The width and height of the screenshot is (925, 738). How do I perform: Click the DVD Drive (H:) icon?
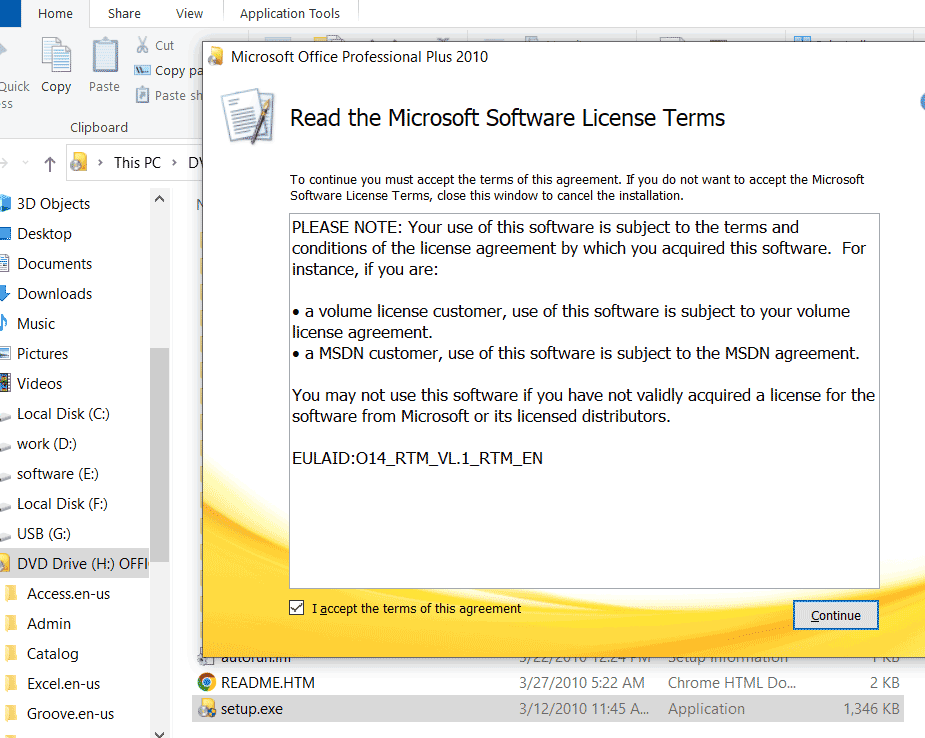click(x=5, y=563)
